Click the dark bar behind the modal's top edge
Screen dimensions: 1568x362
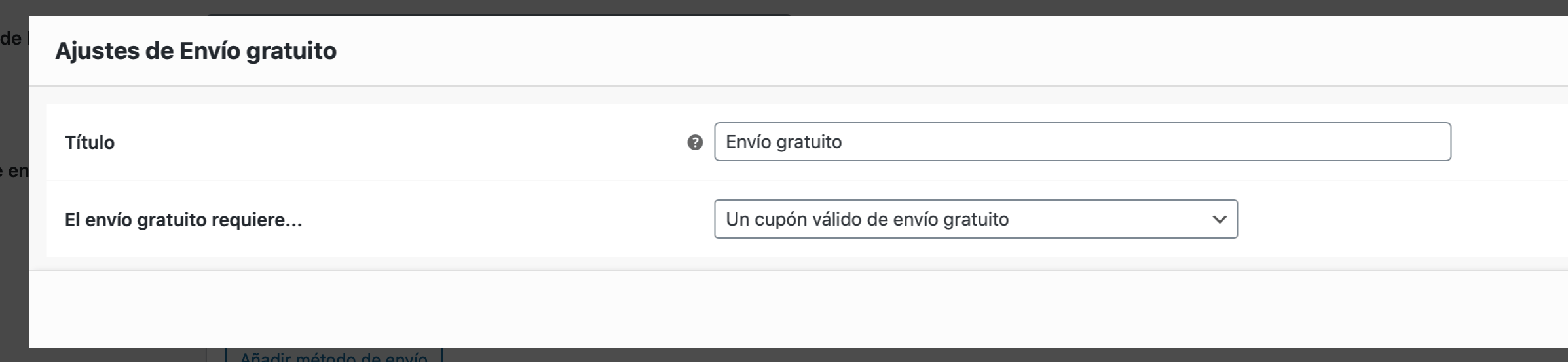498,14
